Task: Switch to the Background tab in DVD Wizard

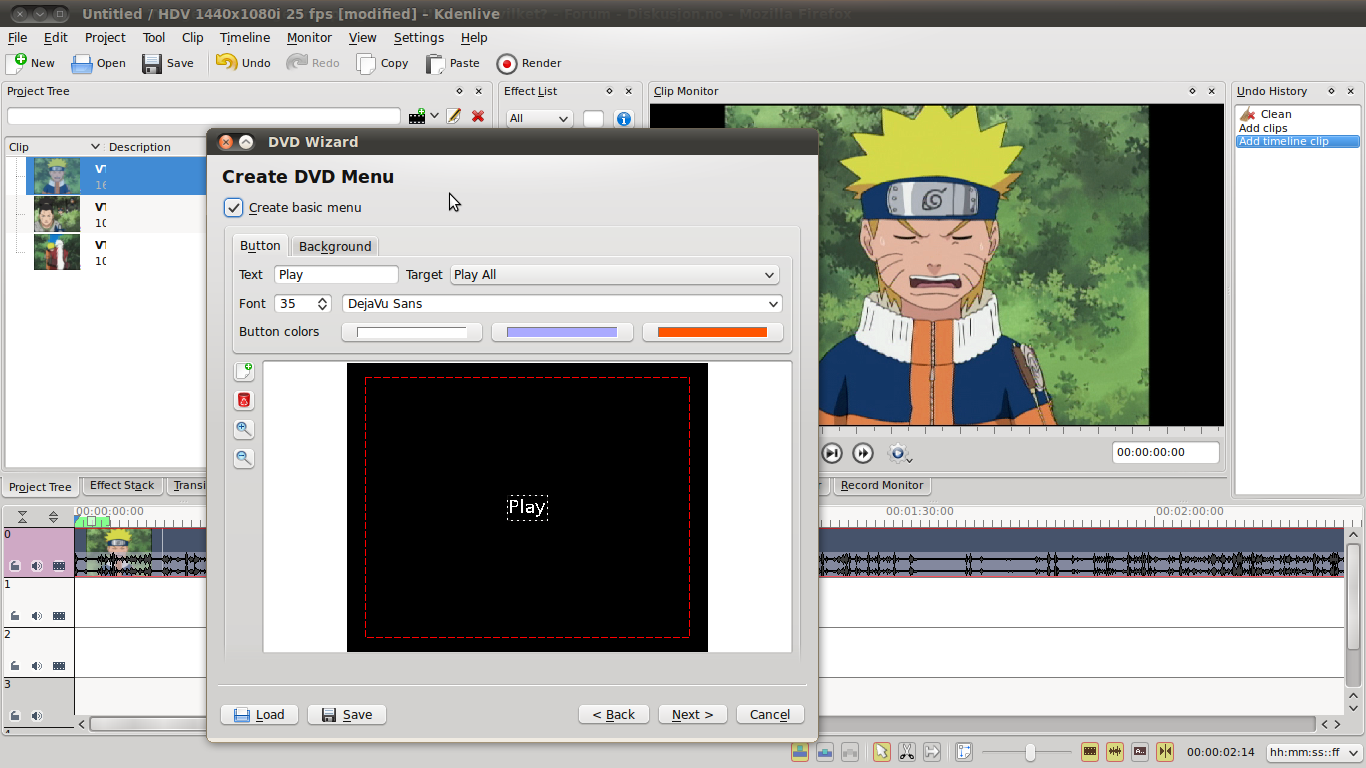Action: (x=335, y=247)
